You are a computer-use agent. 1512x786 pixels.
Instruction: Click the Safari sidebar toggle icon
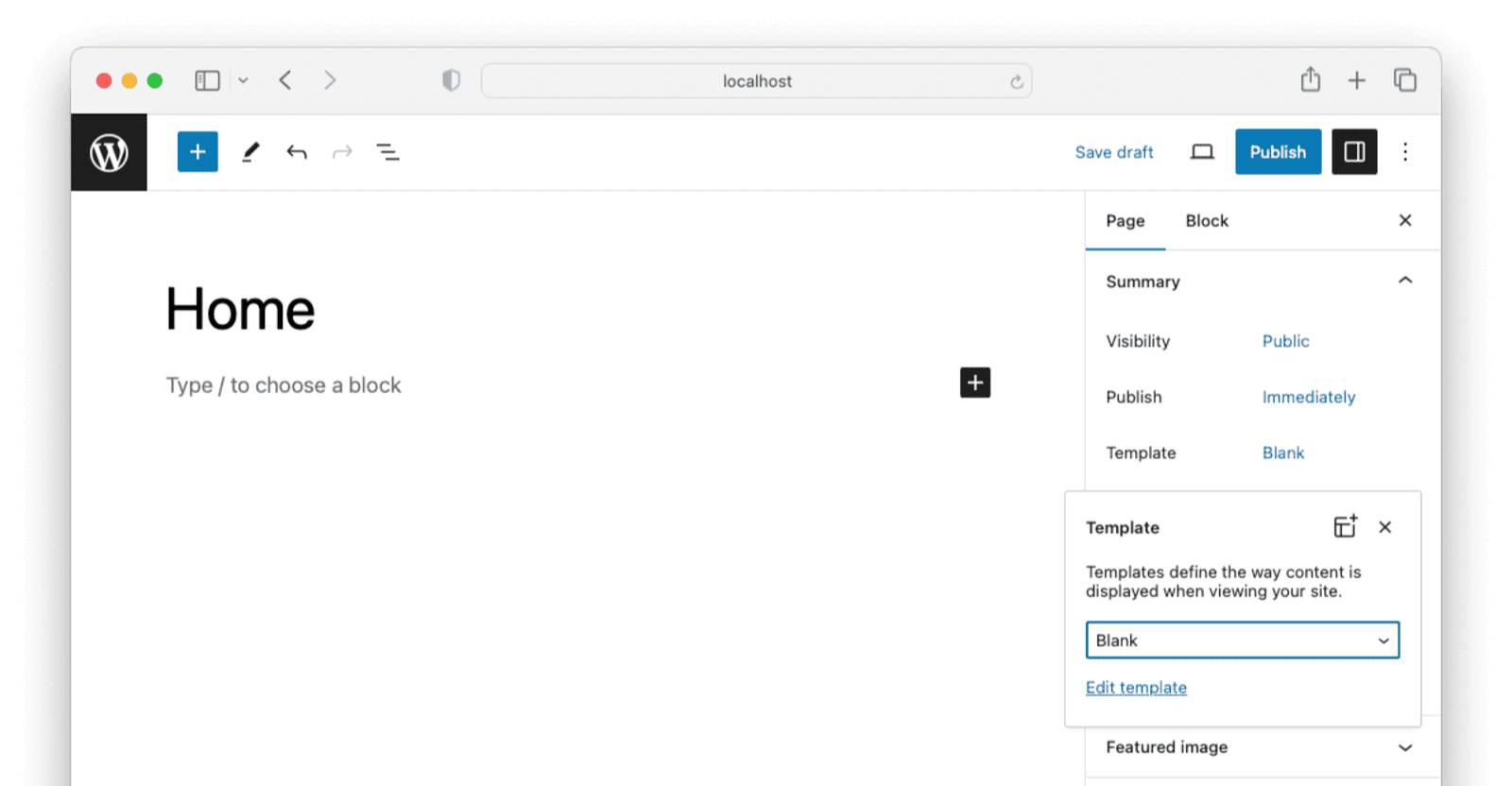coord(208,80)
